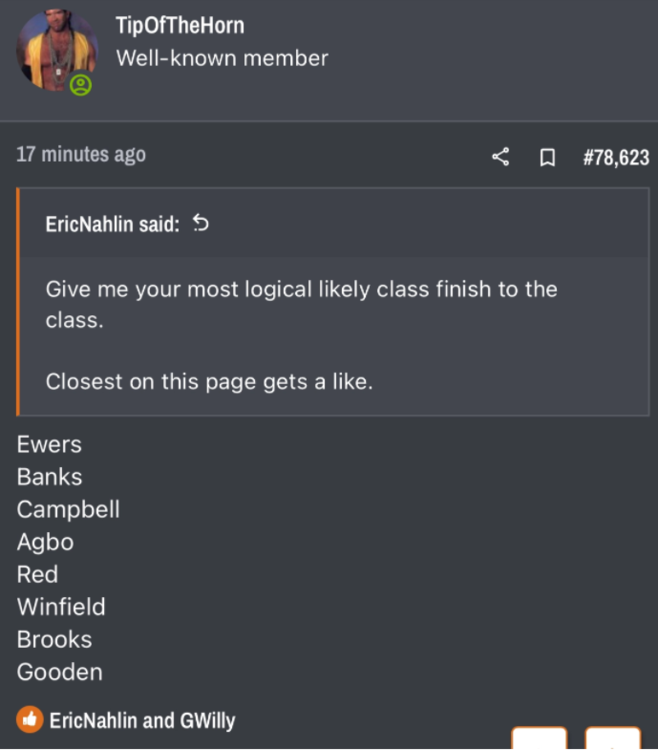Click 'Closest on this page gets a like' line
This screenshot has height=750, width=658.
(208, 381)
